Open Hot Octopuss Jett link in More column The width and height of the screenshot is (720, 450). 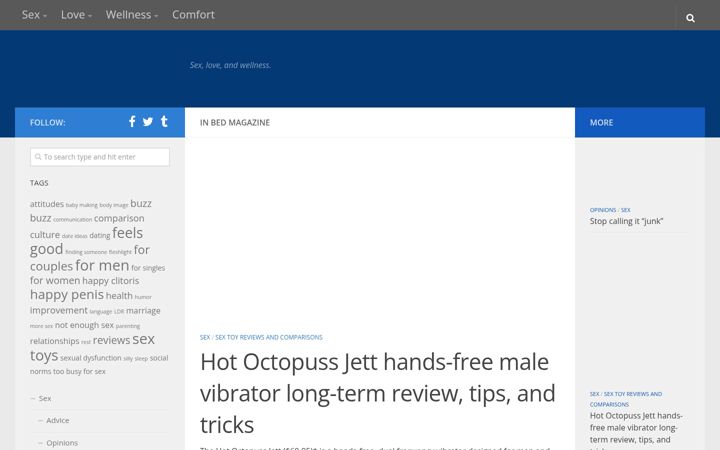point(636,428)
